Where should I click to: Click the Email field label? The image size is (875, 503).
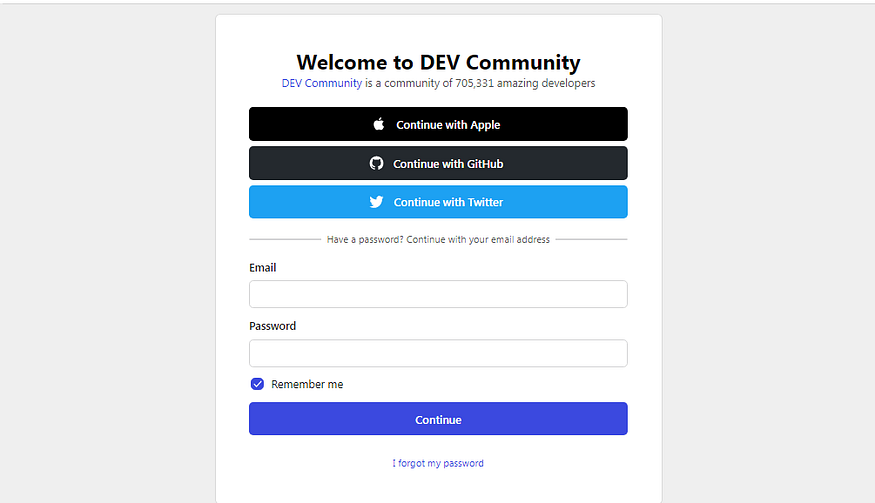[262, 267]
